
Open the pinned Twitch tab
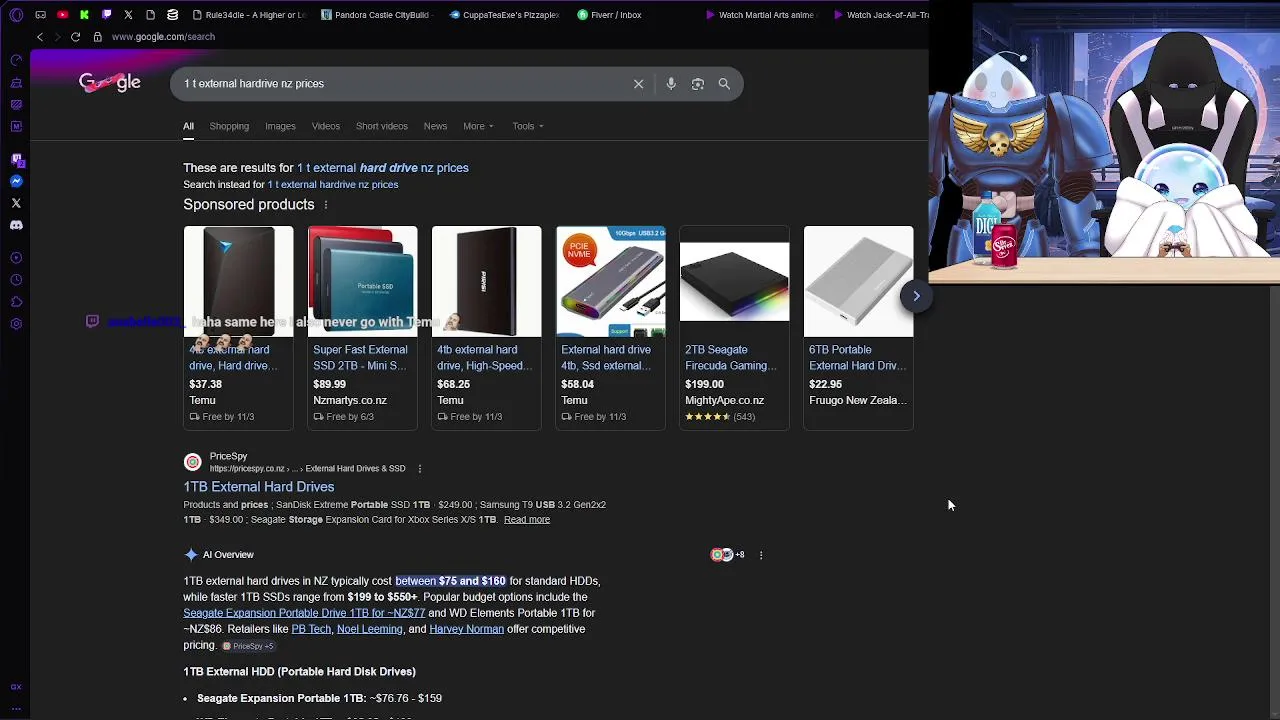click(x=106, y=15)
